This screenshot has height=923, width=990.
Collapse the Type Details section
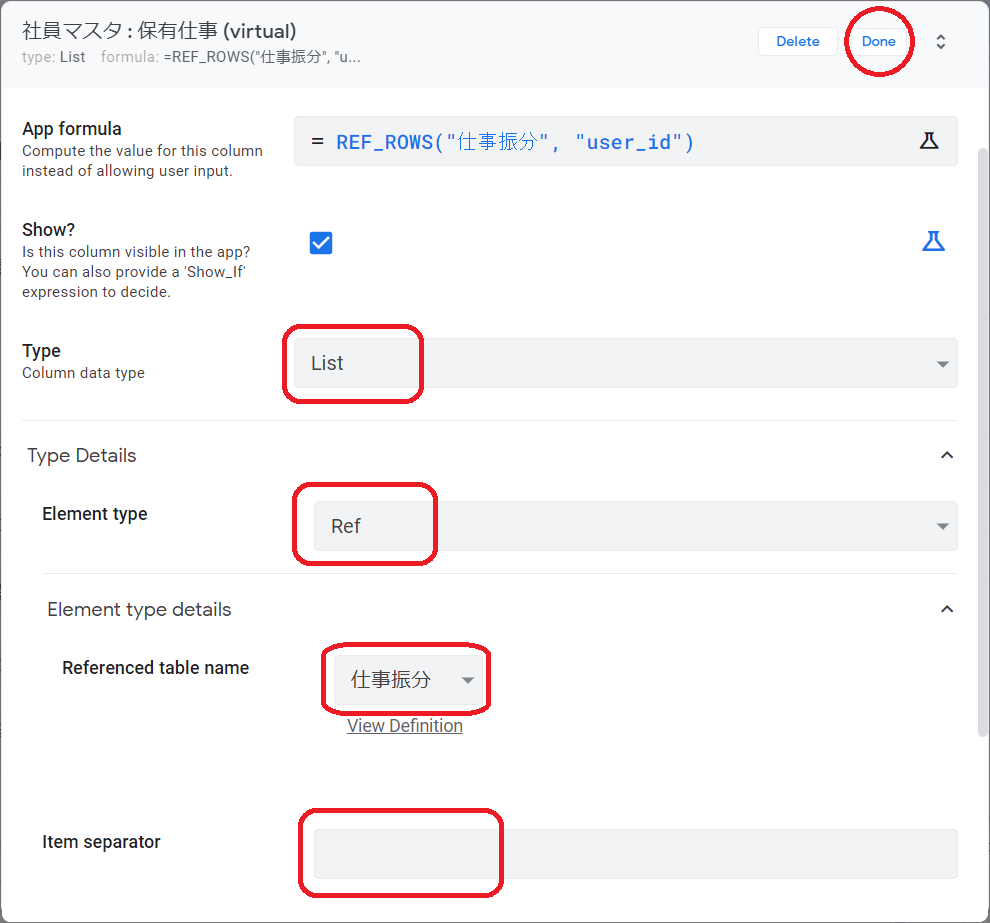tap(947, 454)
